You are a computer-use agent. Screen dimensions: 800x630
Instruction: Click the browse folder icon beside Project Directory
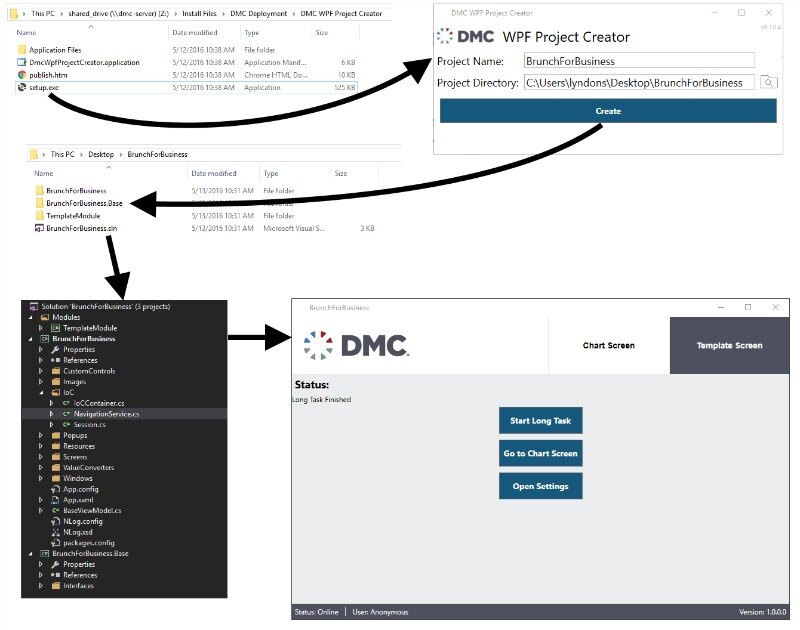768,82
